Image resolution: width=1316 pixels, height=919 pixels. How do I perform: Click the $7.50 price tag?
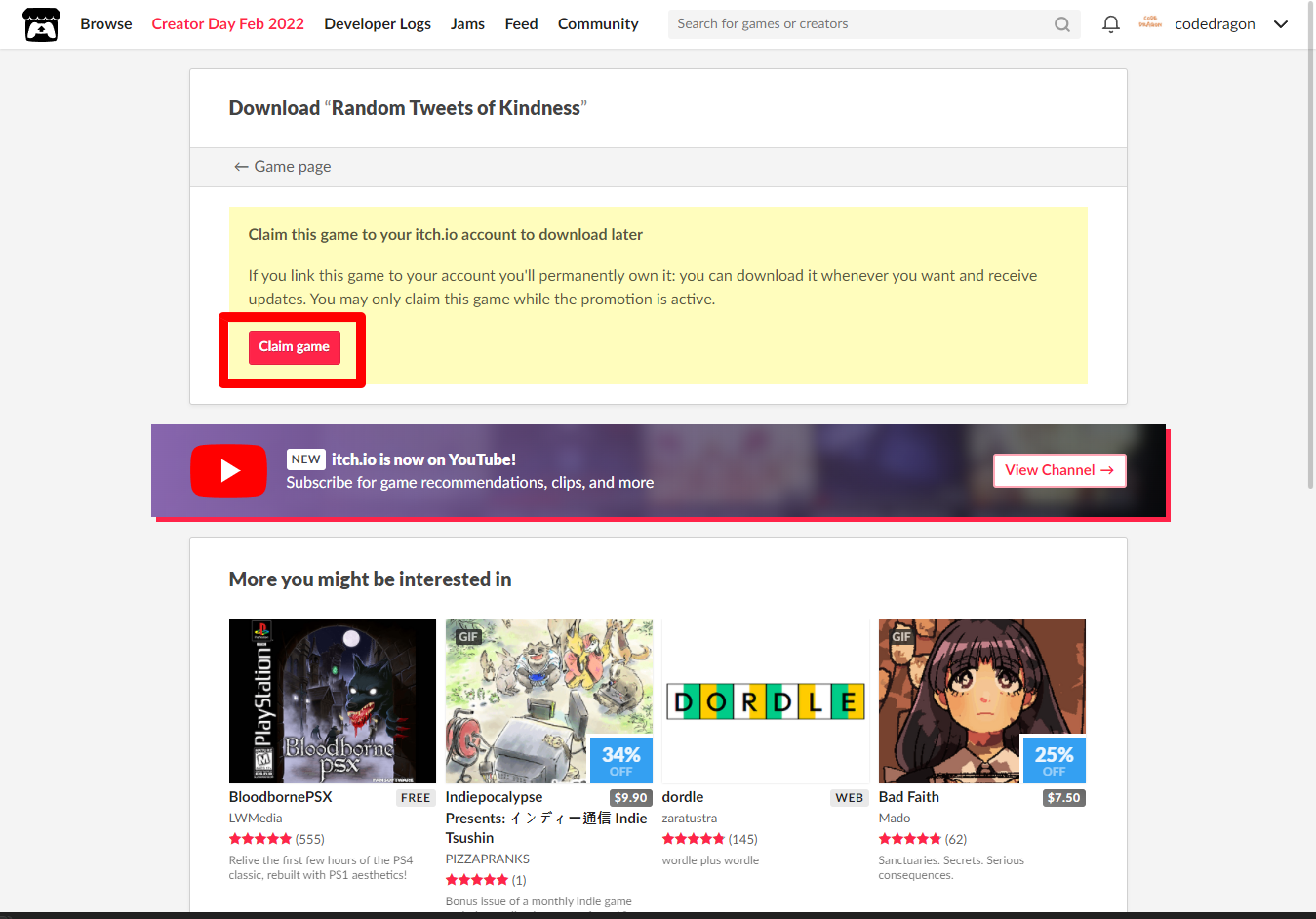pyautogui.click(x=1064, y=798)
